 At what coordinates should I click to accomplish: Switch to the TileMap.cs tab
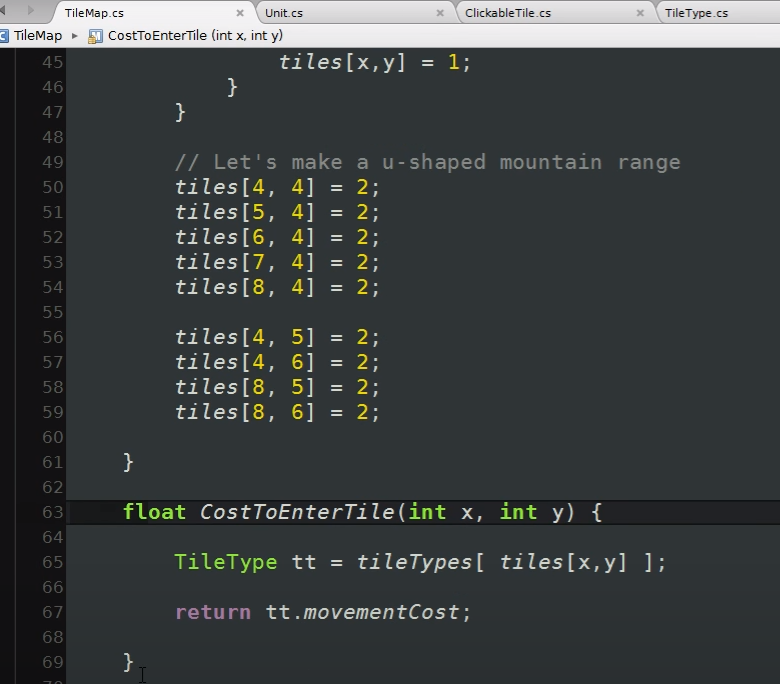click(94, 13)
